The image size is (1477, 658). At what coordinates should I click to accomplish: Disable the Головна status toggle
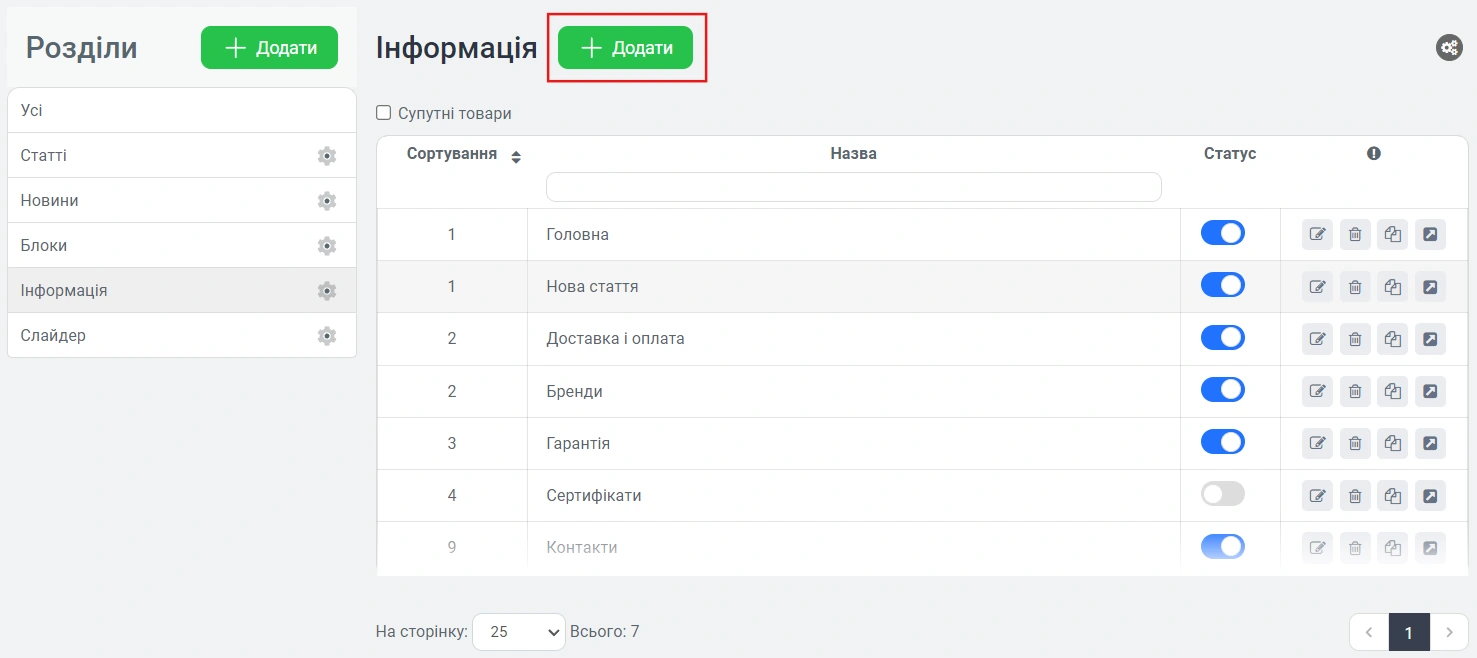click(x=1222, y=233)
